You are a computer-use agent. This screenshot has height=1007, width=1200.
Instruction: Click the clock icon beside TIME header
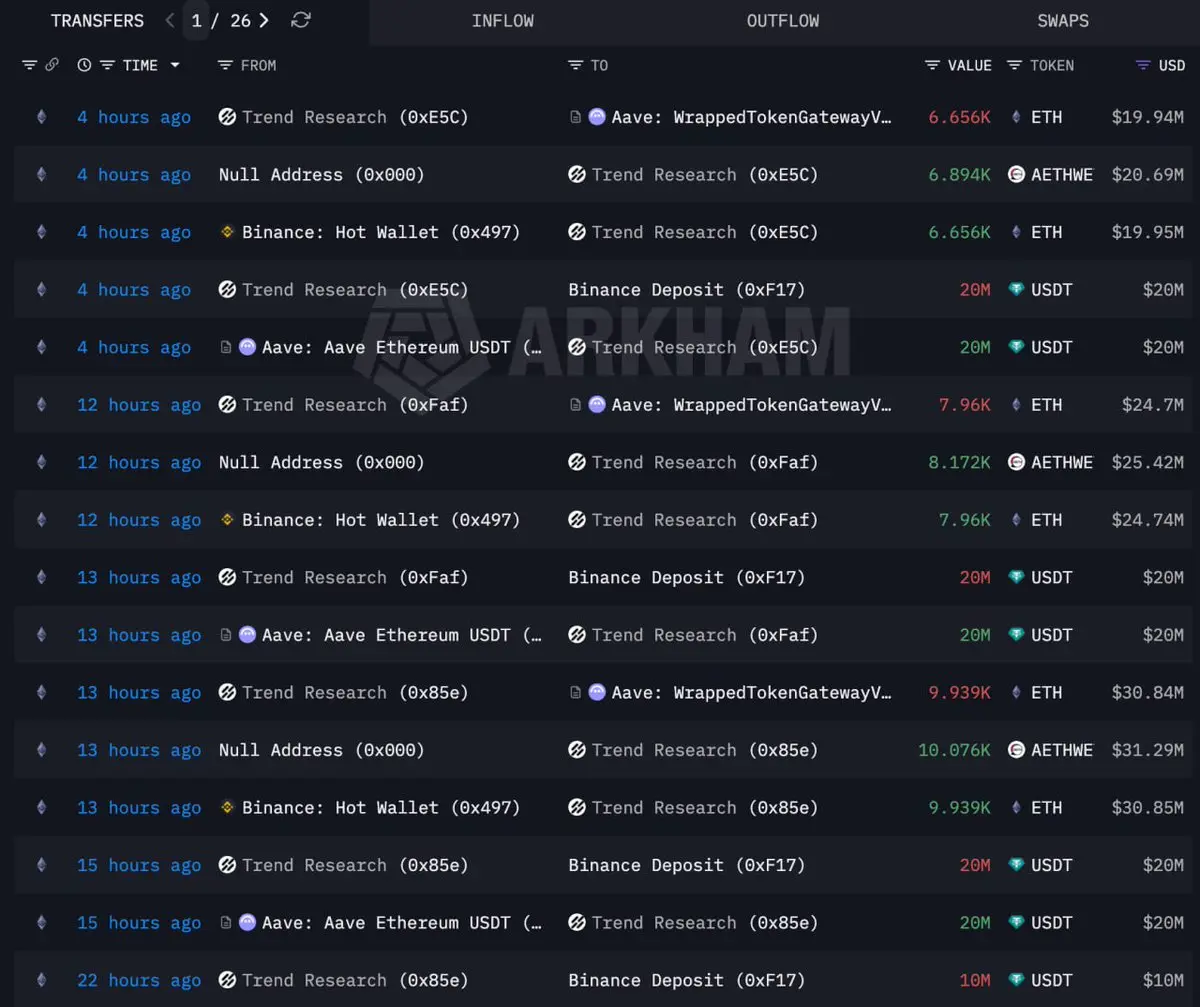(84, 65)
